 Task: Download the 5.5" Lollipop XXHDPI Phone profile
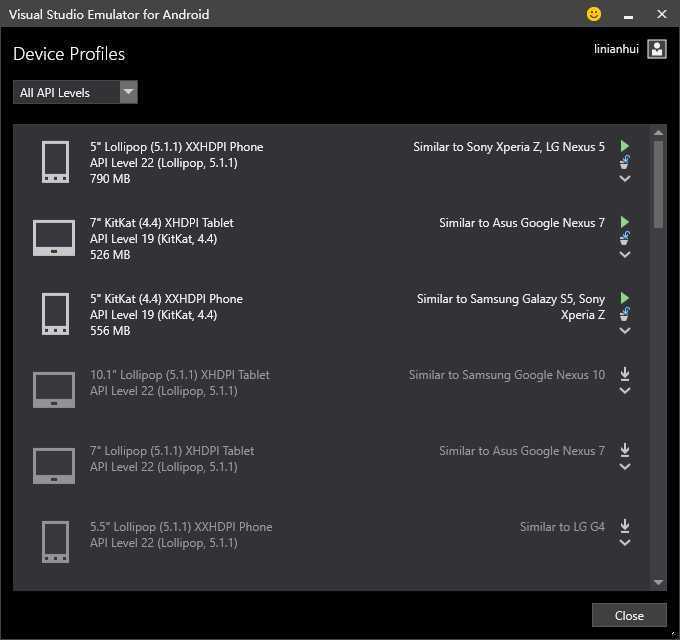625,526
